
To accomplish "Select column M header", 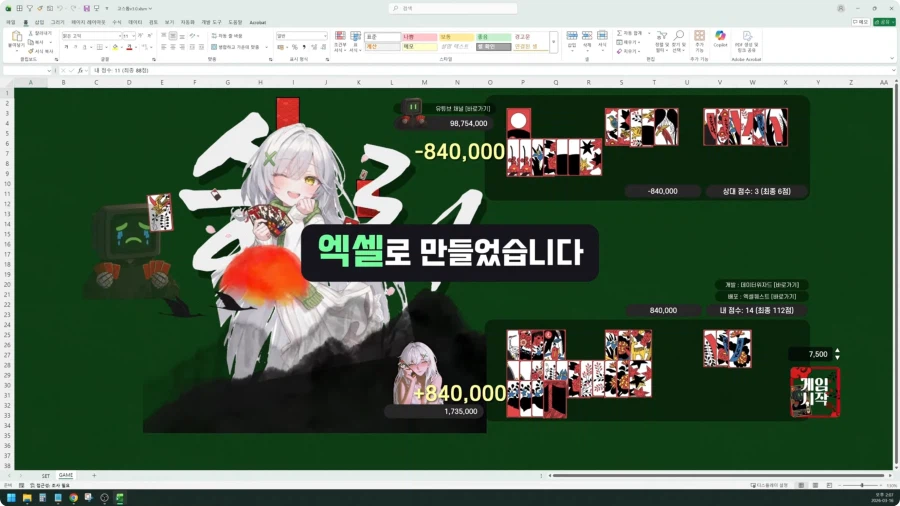I will coord(424,83).
